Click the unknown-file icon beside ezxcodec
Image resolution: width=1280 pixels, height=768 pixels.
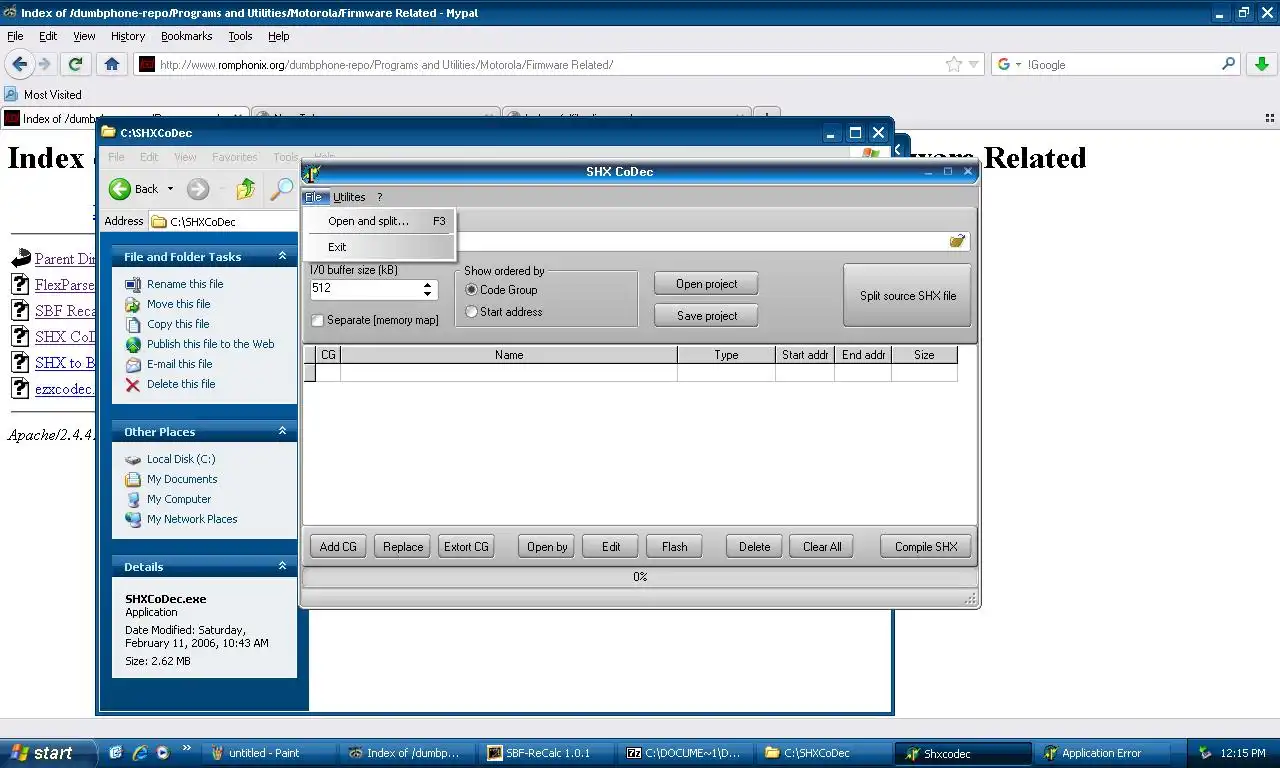pos(20,388)
